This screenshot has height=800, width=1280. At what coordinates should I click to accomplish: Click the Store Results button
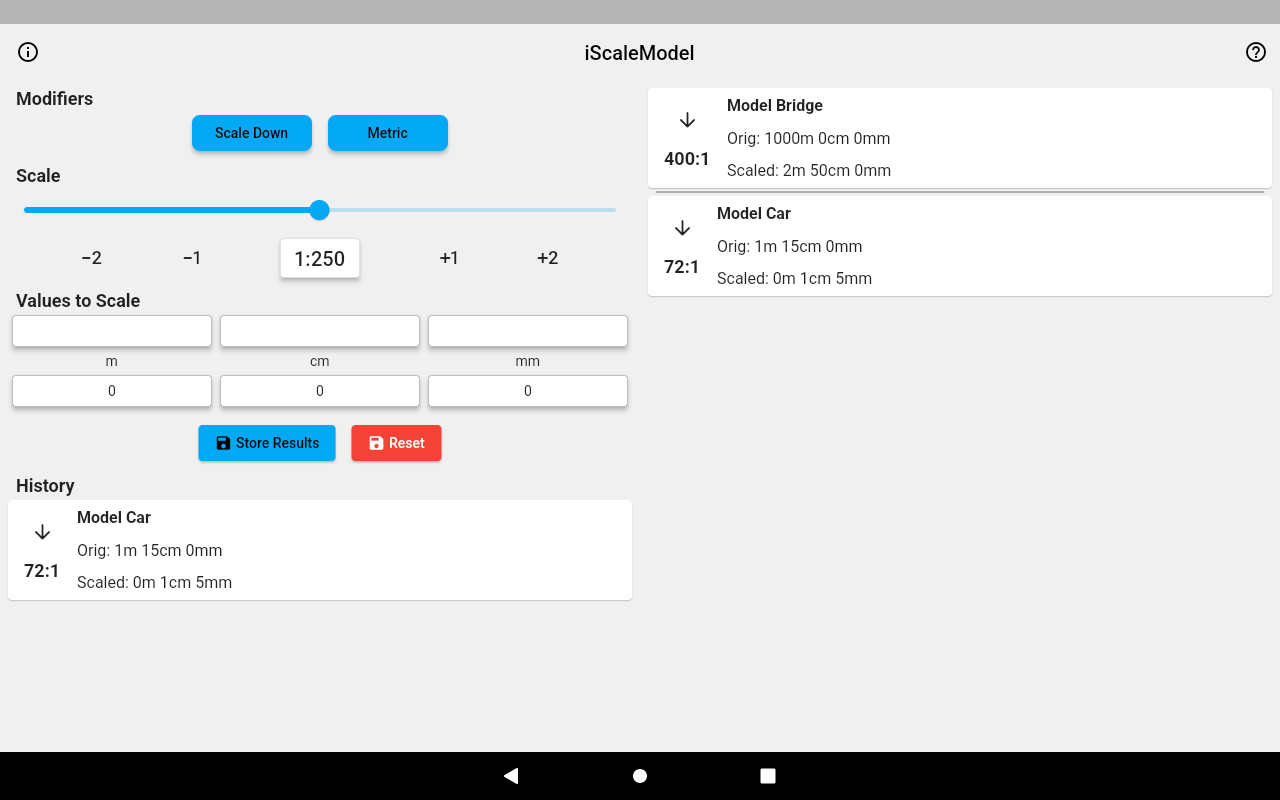pos(267,443)
